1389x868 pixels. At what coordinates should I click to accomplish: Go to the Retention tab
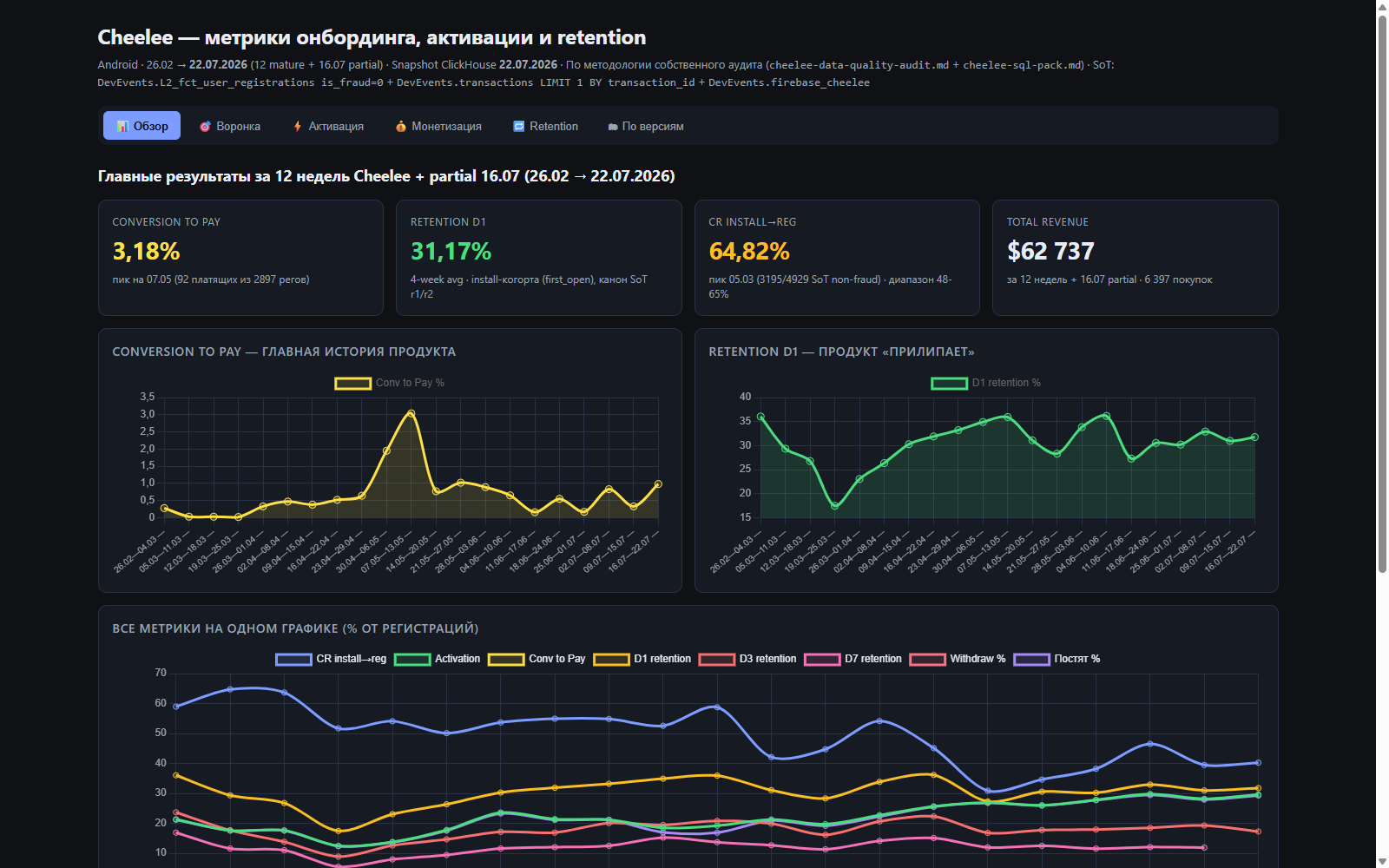(x=545, y=126)
